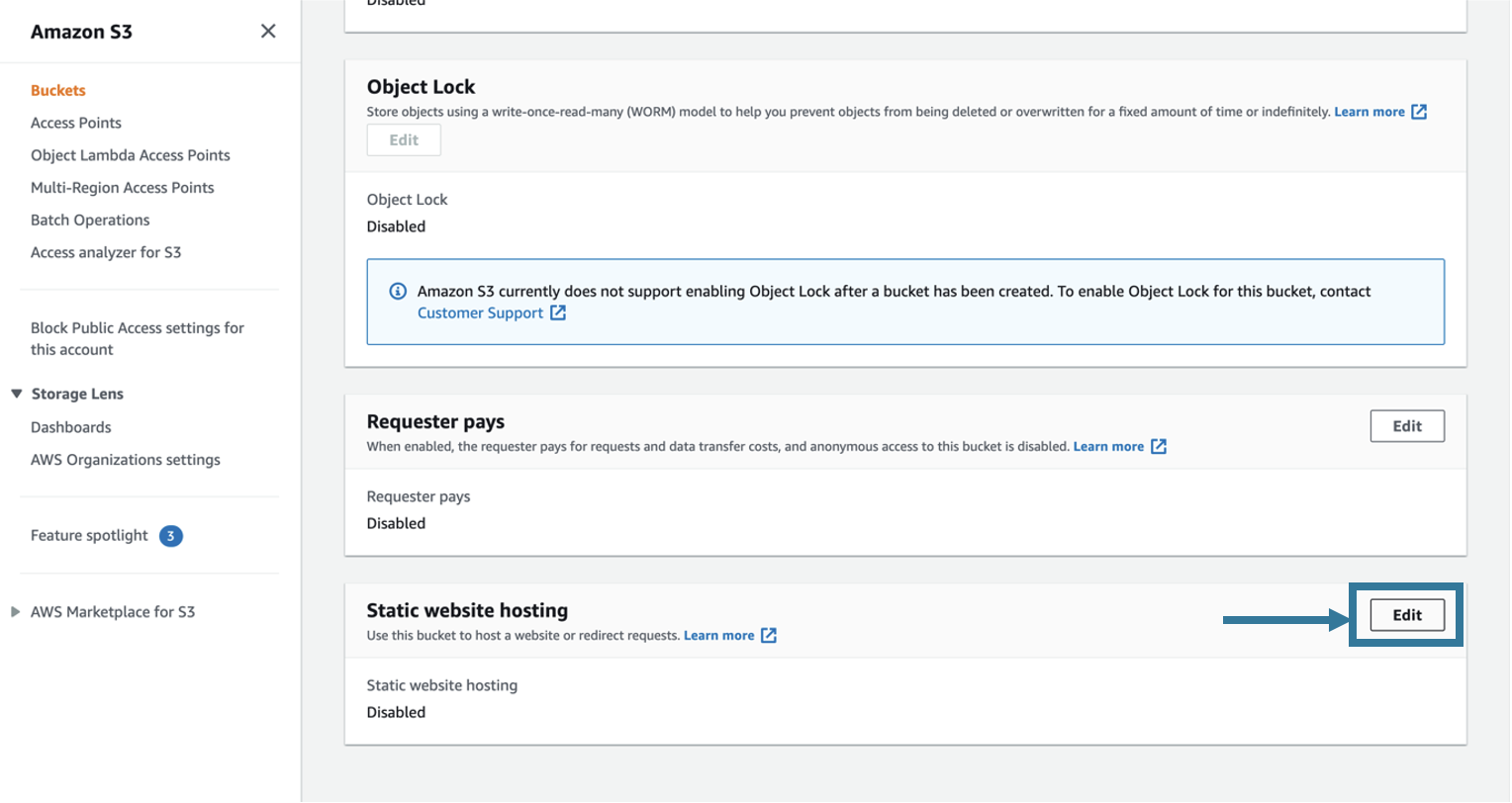
Task: Open the Amazon S3 heading menu link
Action: pos(82,31)
